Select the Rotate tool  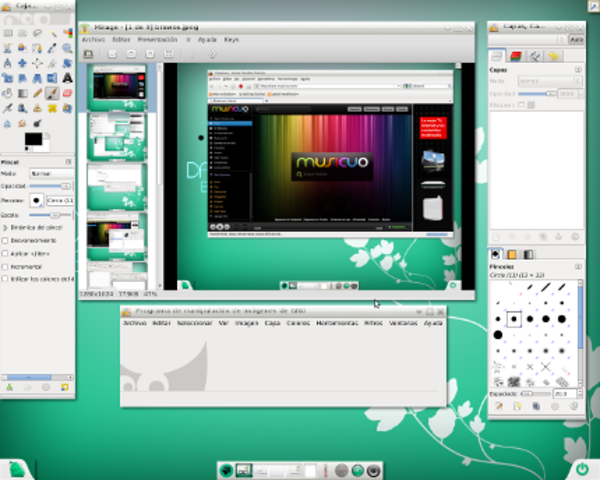point(68,63)
